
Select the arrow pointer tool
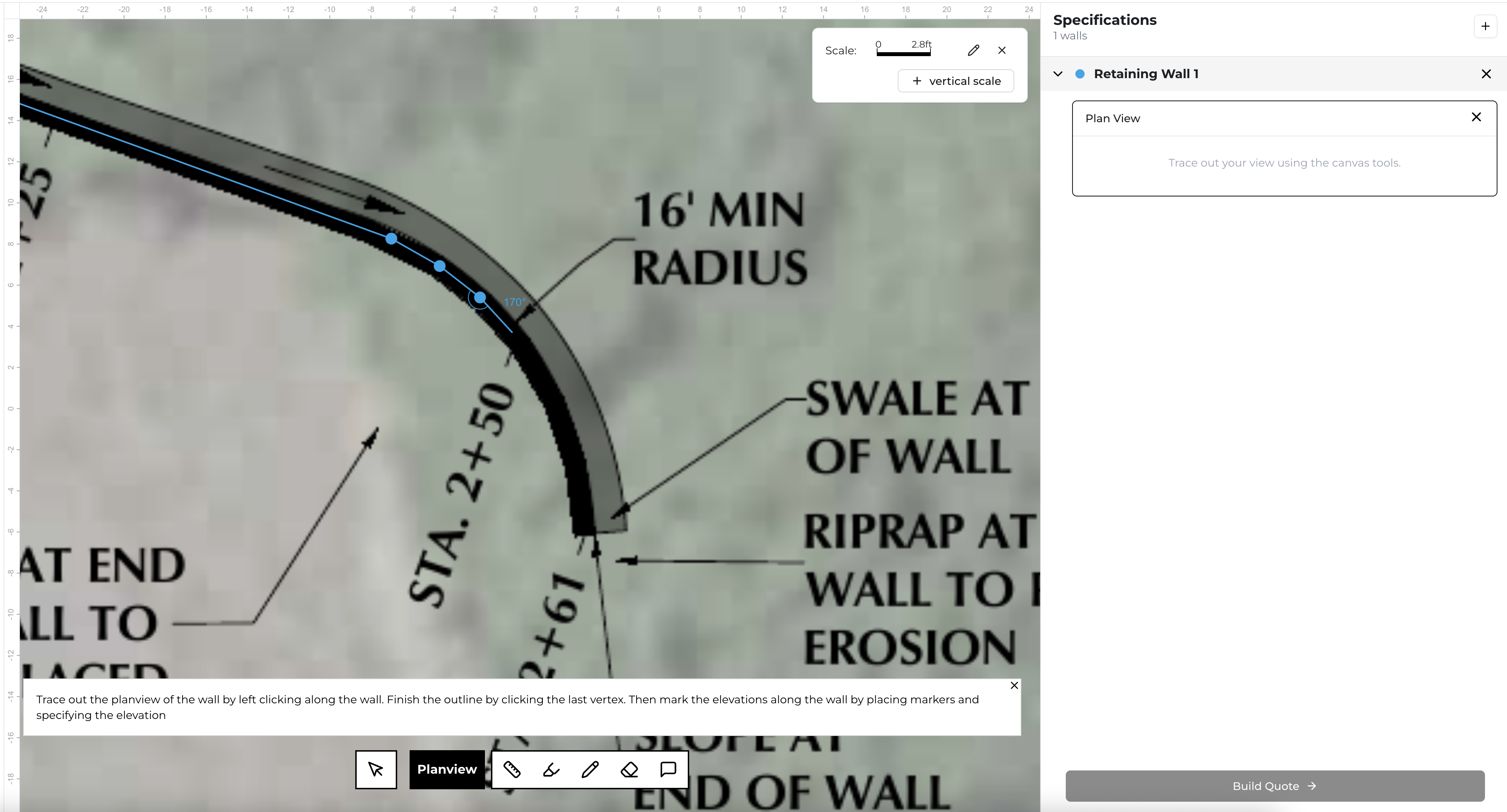(x=376, y=769)
